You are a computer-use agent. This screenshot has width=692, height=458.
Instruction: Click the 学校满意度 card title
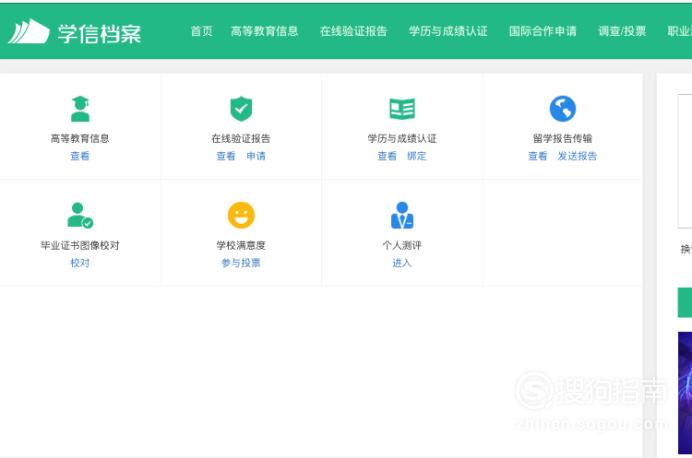241,245
